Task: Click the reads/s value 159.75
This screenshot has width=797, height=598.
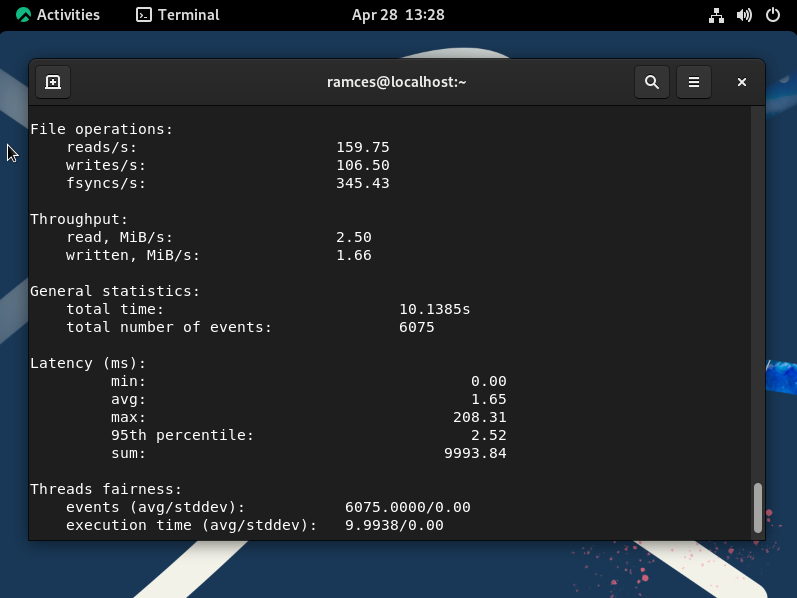Action: point(363,147)
